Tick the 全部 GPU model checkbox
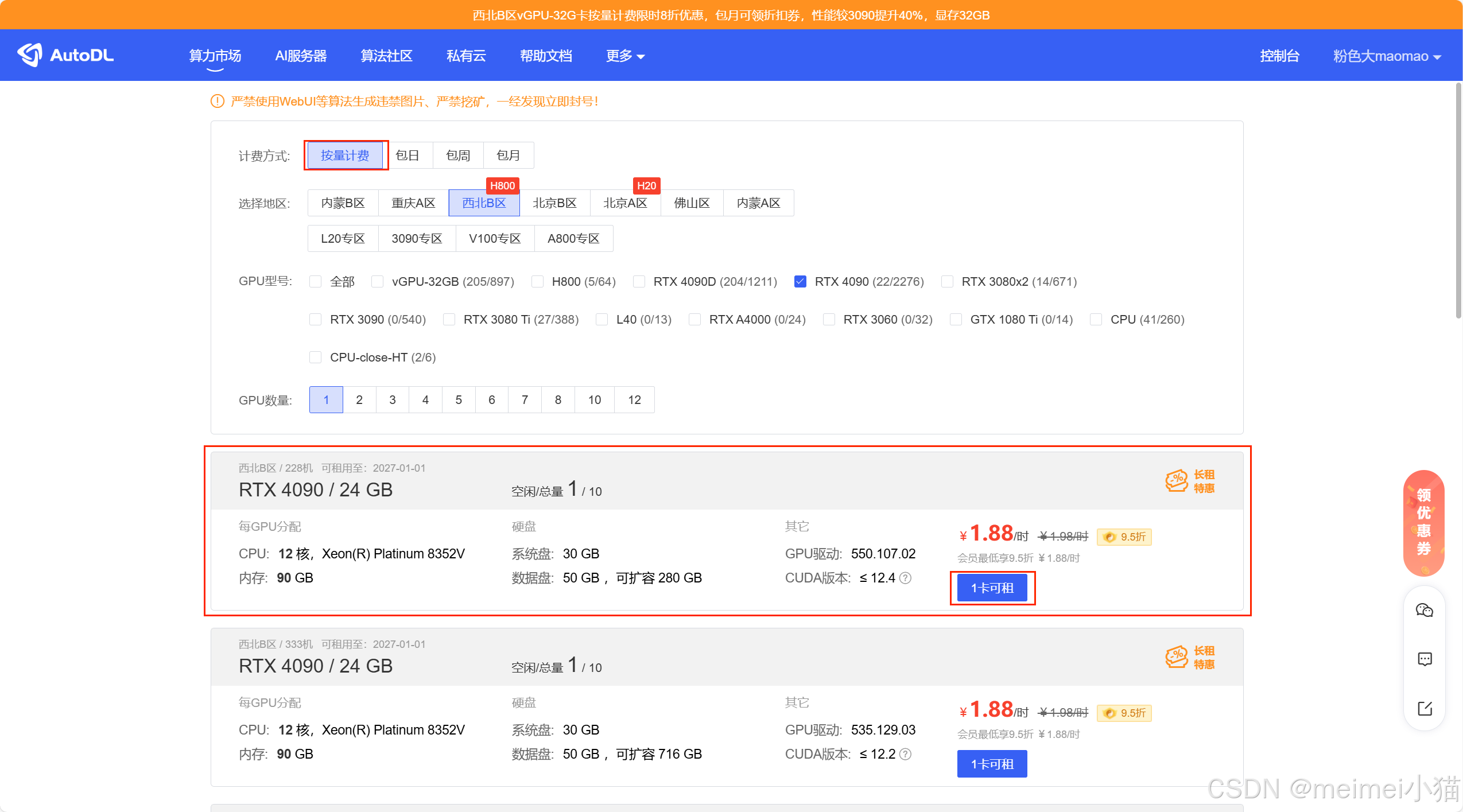 coord(315,281)
